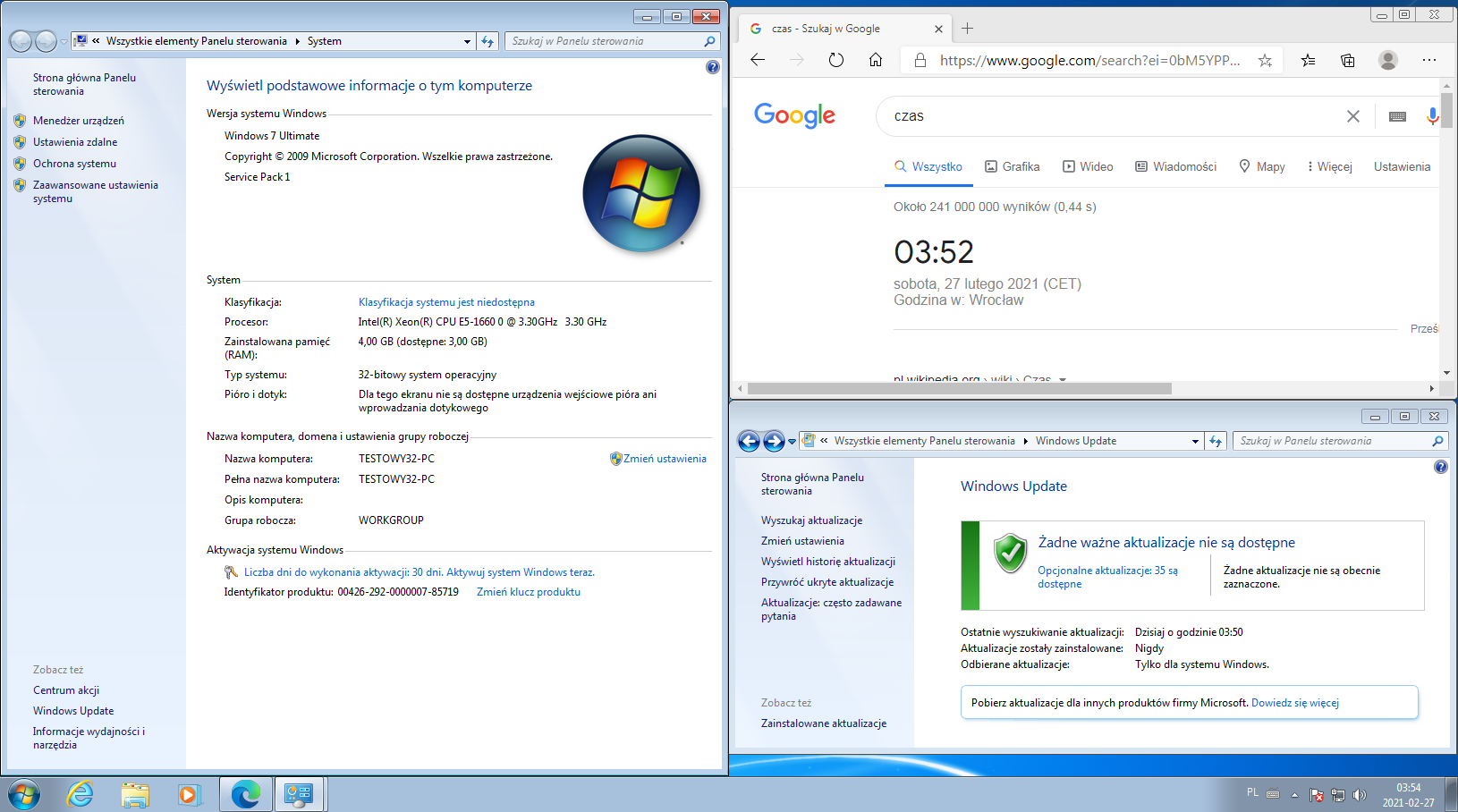Open the Grafika tab in Google search

click(x=1012, y=166)
